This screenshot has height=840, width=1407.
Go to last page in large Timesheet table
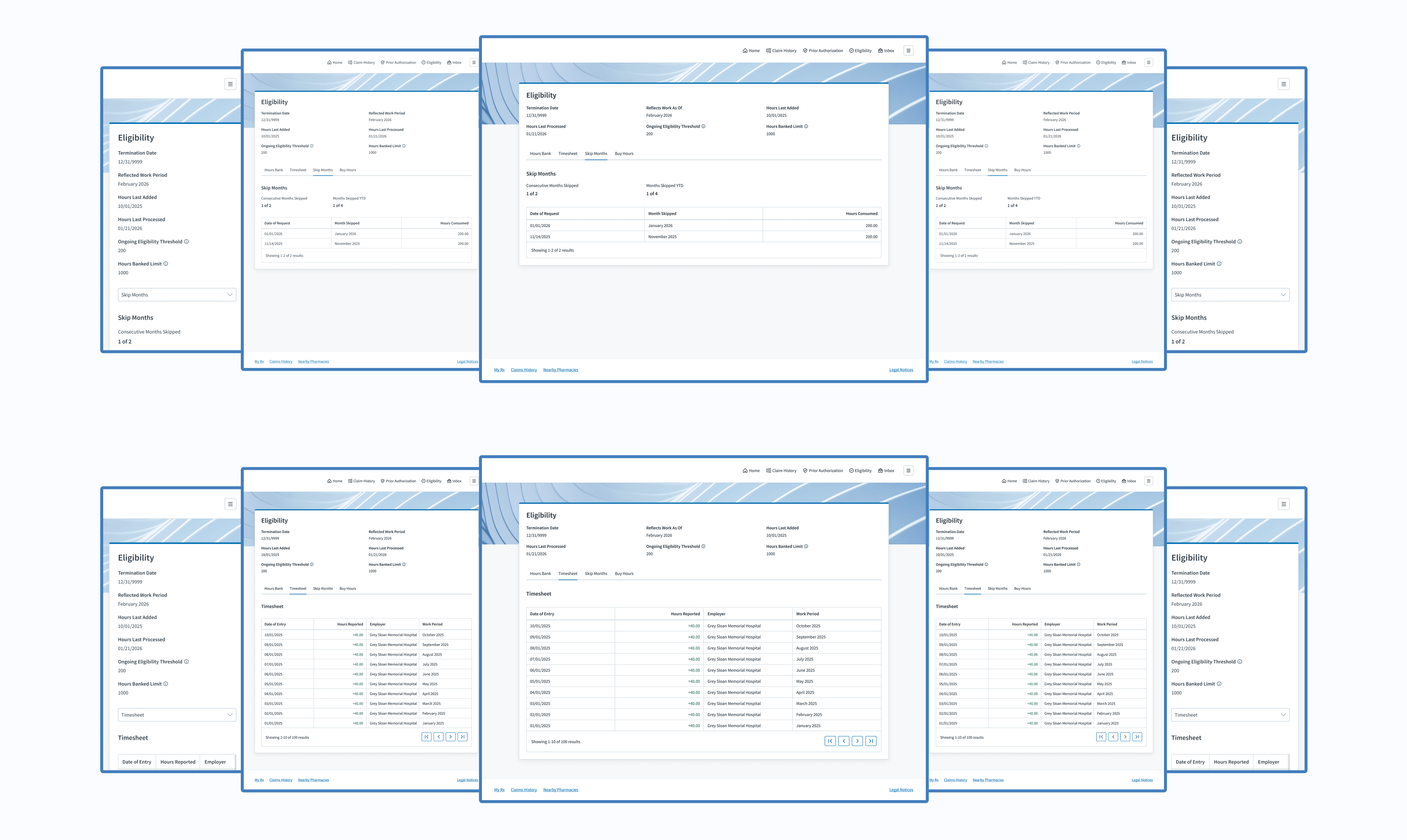pos(871,741)
